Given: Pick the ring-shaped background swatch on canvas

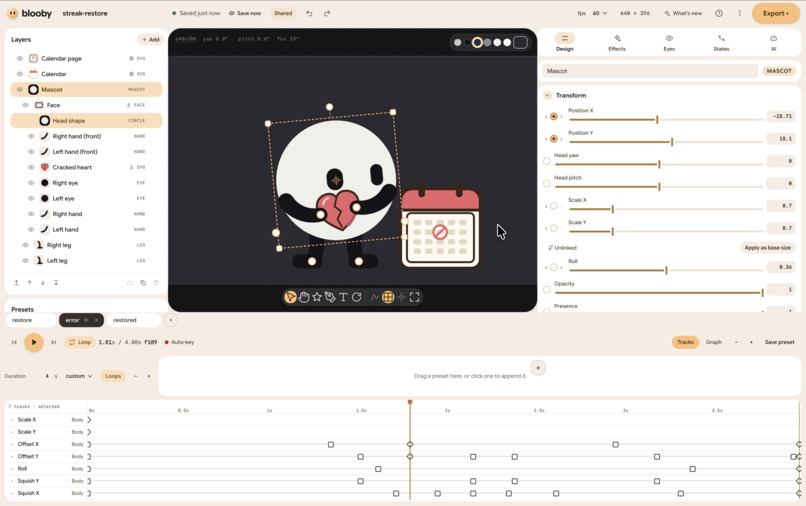Looking at the screenshot, I should [478, 42].
